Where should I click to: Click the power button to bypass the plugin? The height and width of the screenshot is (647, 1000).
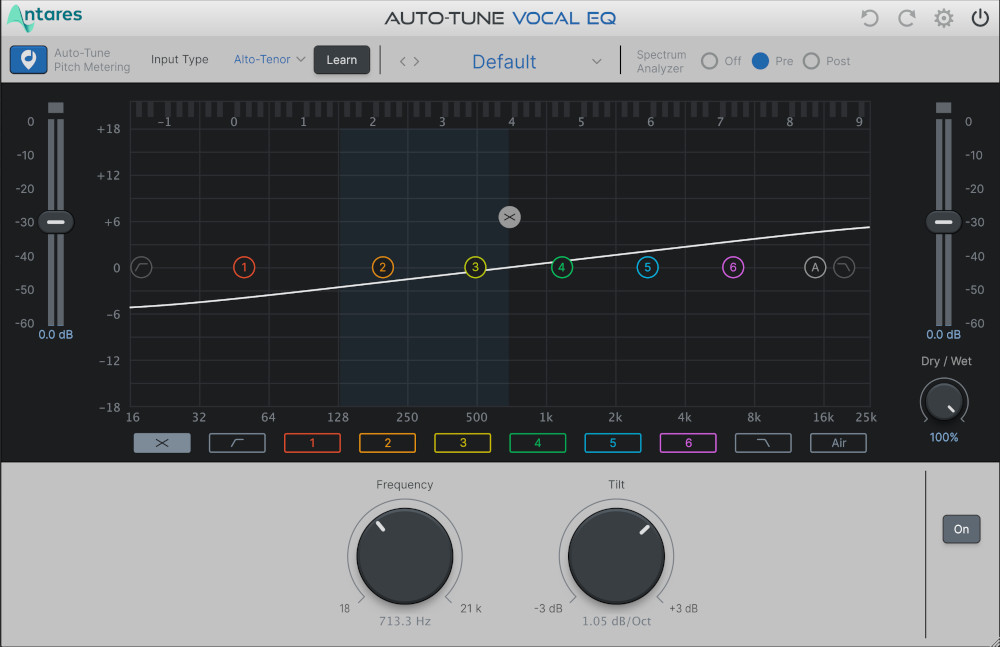979,17
